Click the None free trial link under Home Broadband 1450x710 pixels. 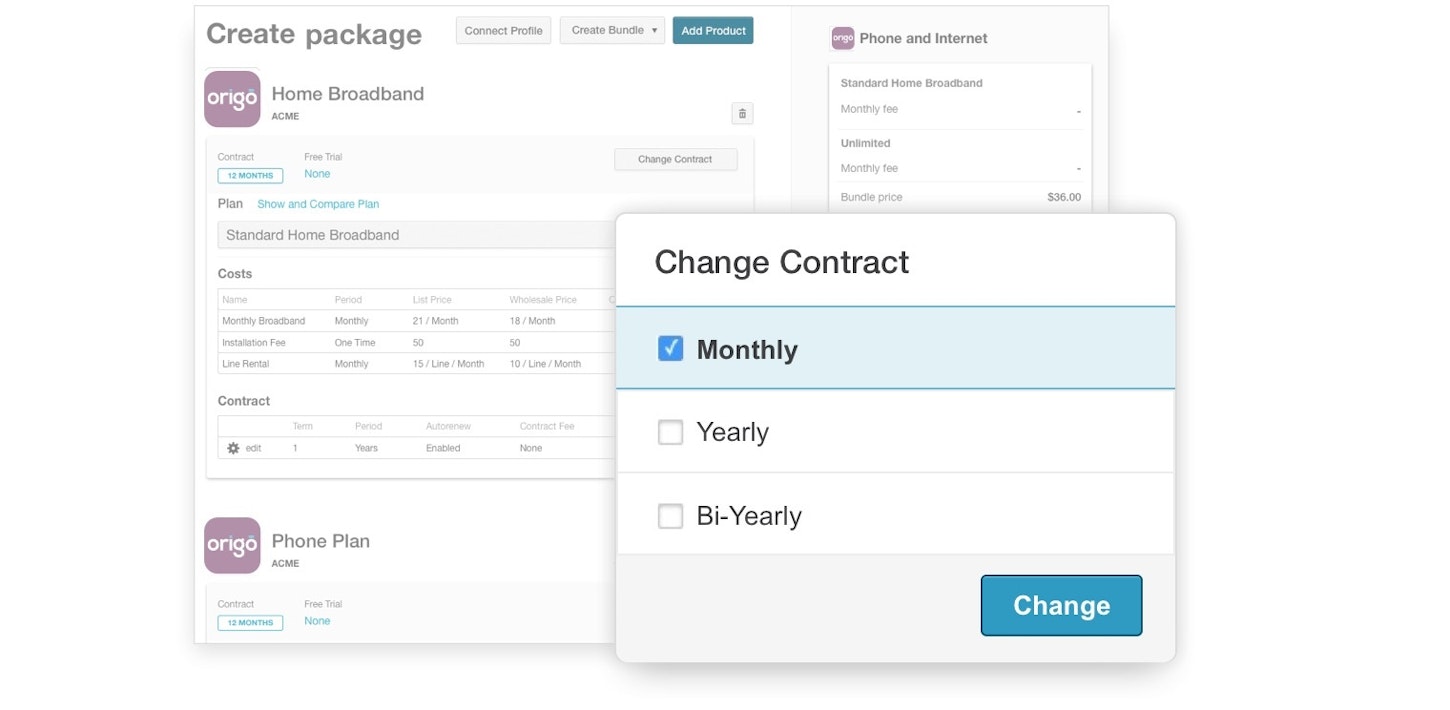[x=317, y=174]
